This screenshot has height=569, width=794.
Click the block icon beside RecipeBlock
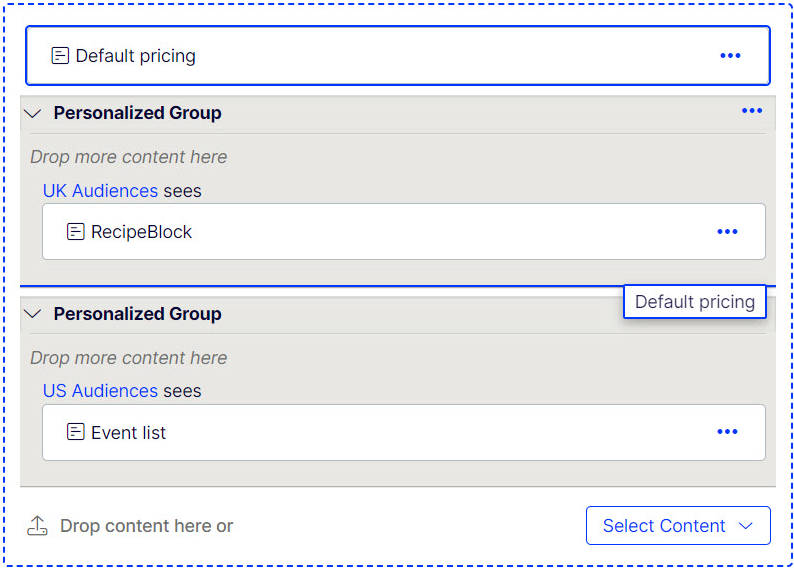pyautogui.click(x=75, y=232)
